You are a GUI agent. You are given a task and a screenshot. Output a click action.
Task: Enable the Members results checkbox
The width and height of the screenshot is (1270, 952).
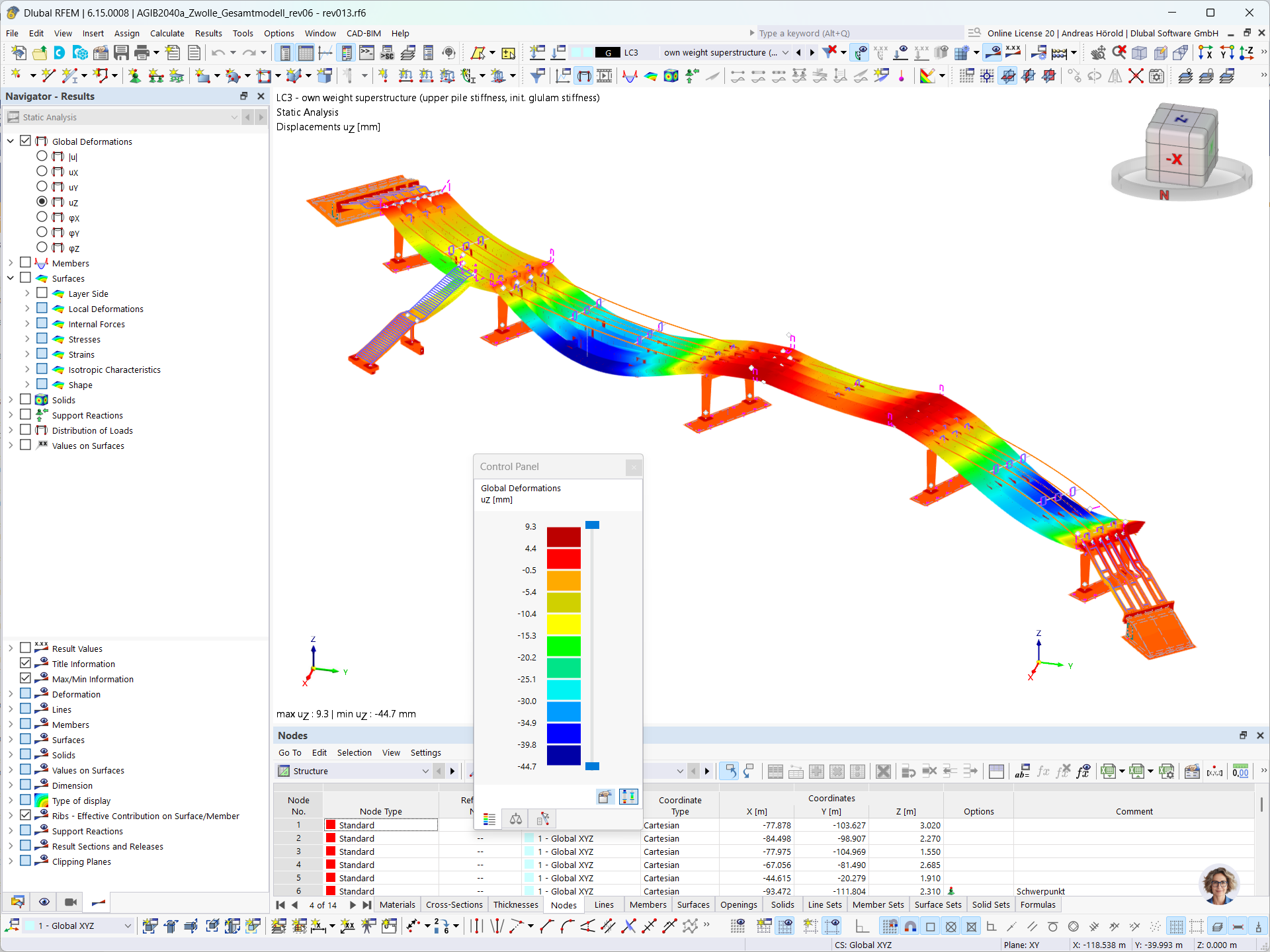(26, 262)
